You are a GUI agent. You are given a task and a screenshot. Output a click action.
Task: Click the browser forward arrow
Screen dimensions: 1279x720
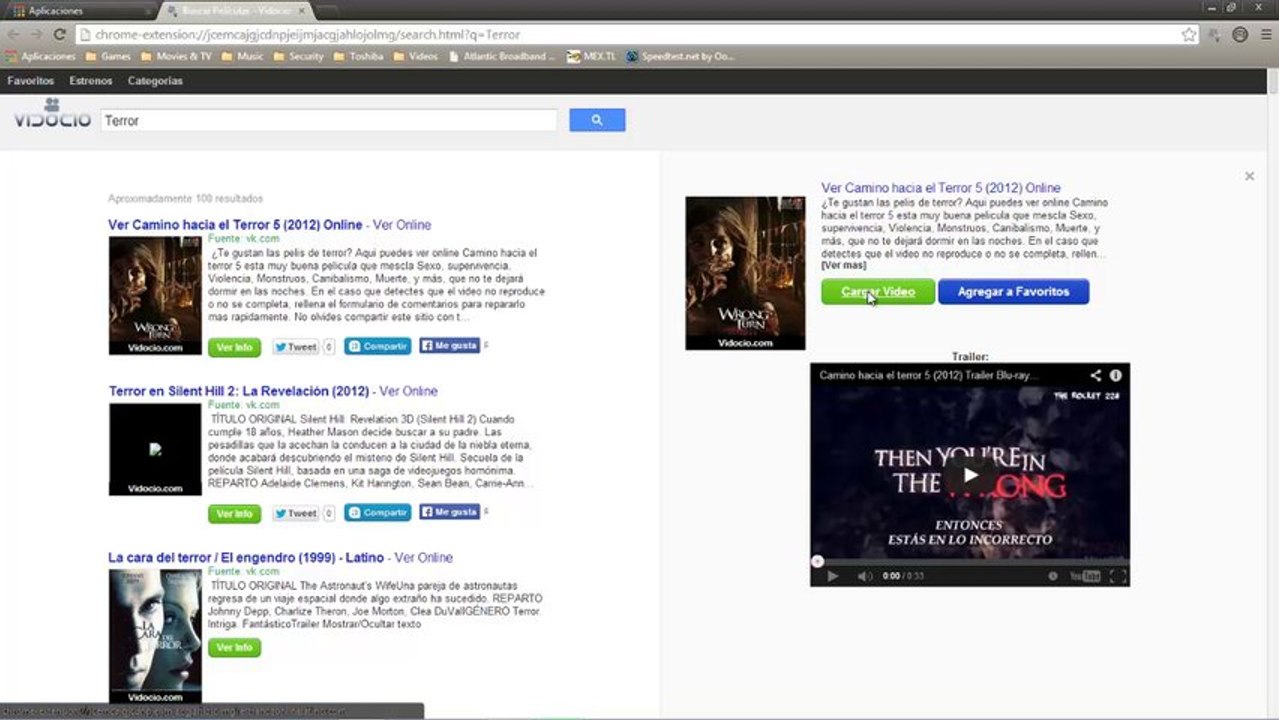pyautogui.click(x=37, y=34)
